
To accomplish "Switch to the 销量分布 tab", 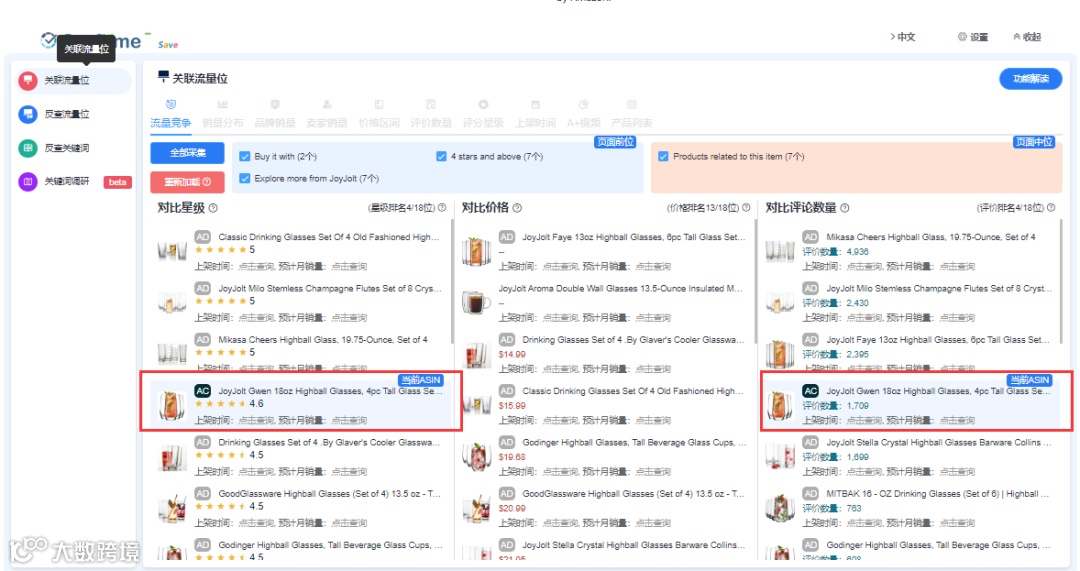I will 222,123.
